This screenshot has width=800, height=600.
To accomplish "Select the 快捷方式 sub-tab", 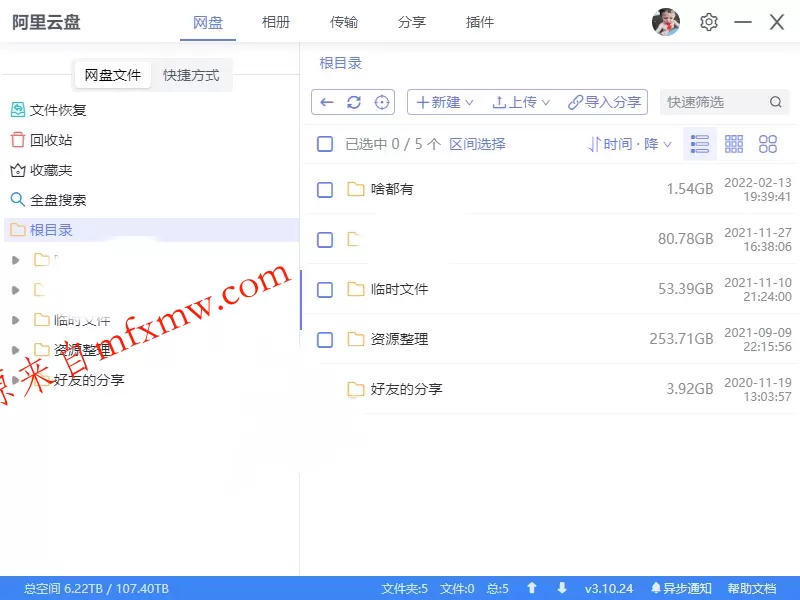I will pyautogui.click(x=191, y=76).
